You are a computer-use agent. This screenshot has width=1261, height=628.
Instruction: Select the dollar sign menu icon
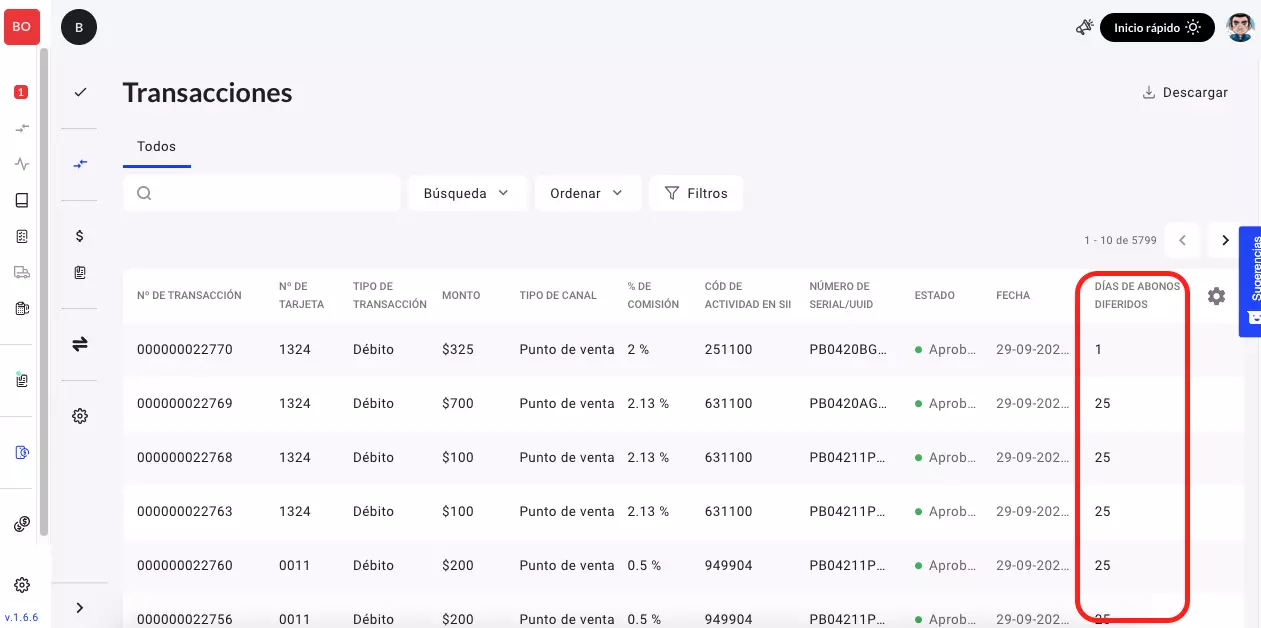pyautogui.click(x=80, y=236)
